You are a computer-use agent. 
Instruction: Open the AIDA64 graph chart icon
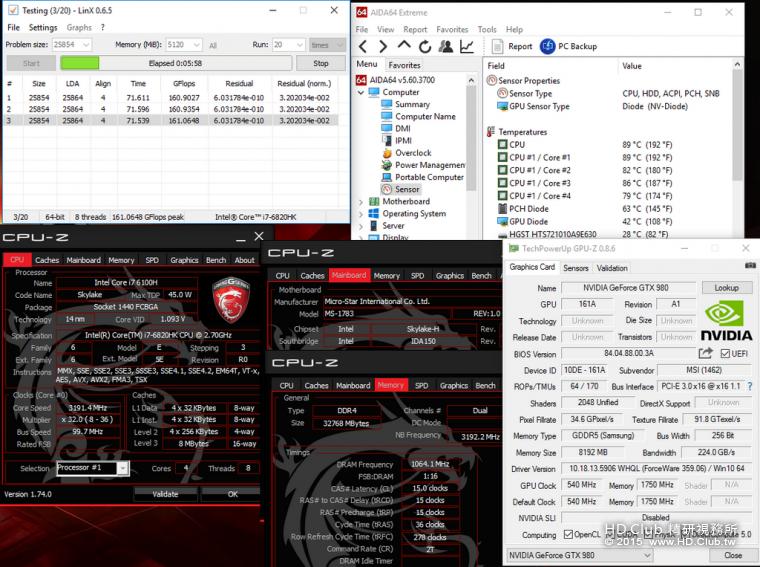point(466,47)
